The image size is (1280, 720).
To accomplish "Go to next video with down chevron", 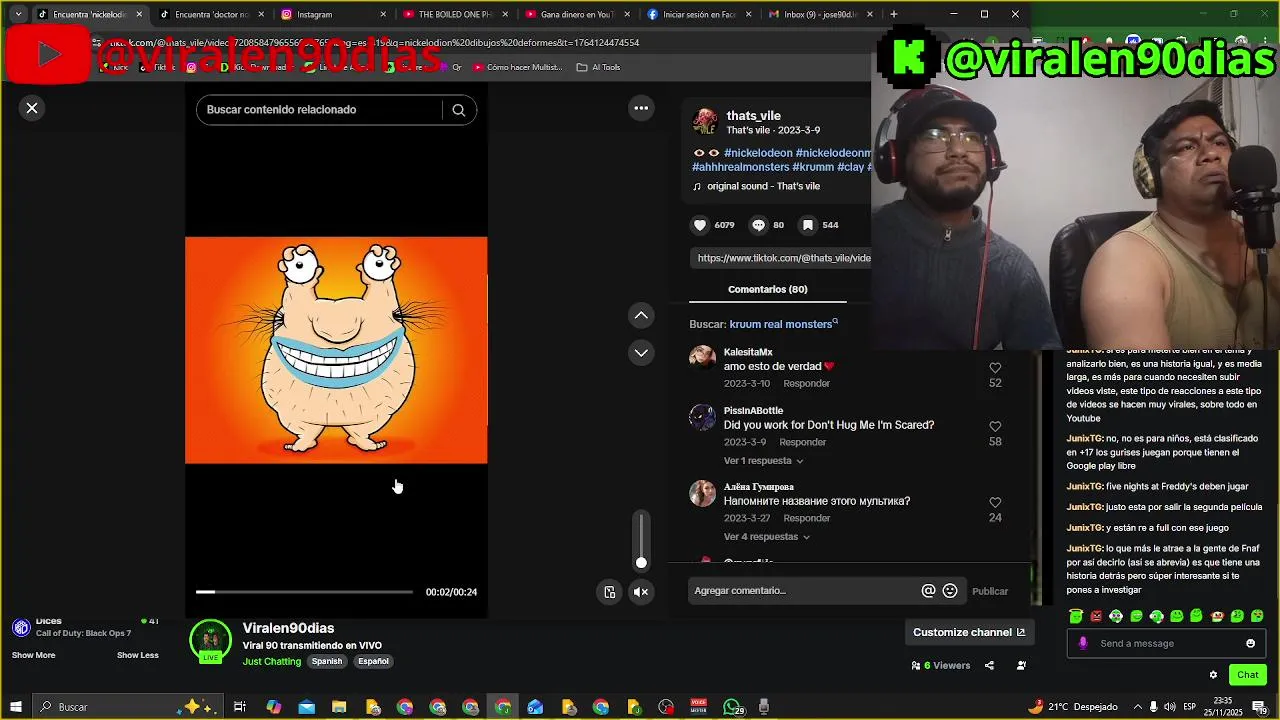I will (x=641, y=352).
